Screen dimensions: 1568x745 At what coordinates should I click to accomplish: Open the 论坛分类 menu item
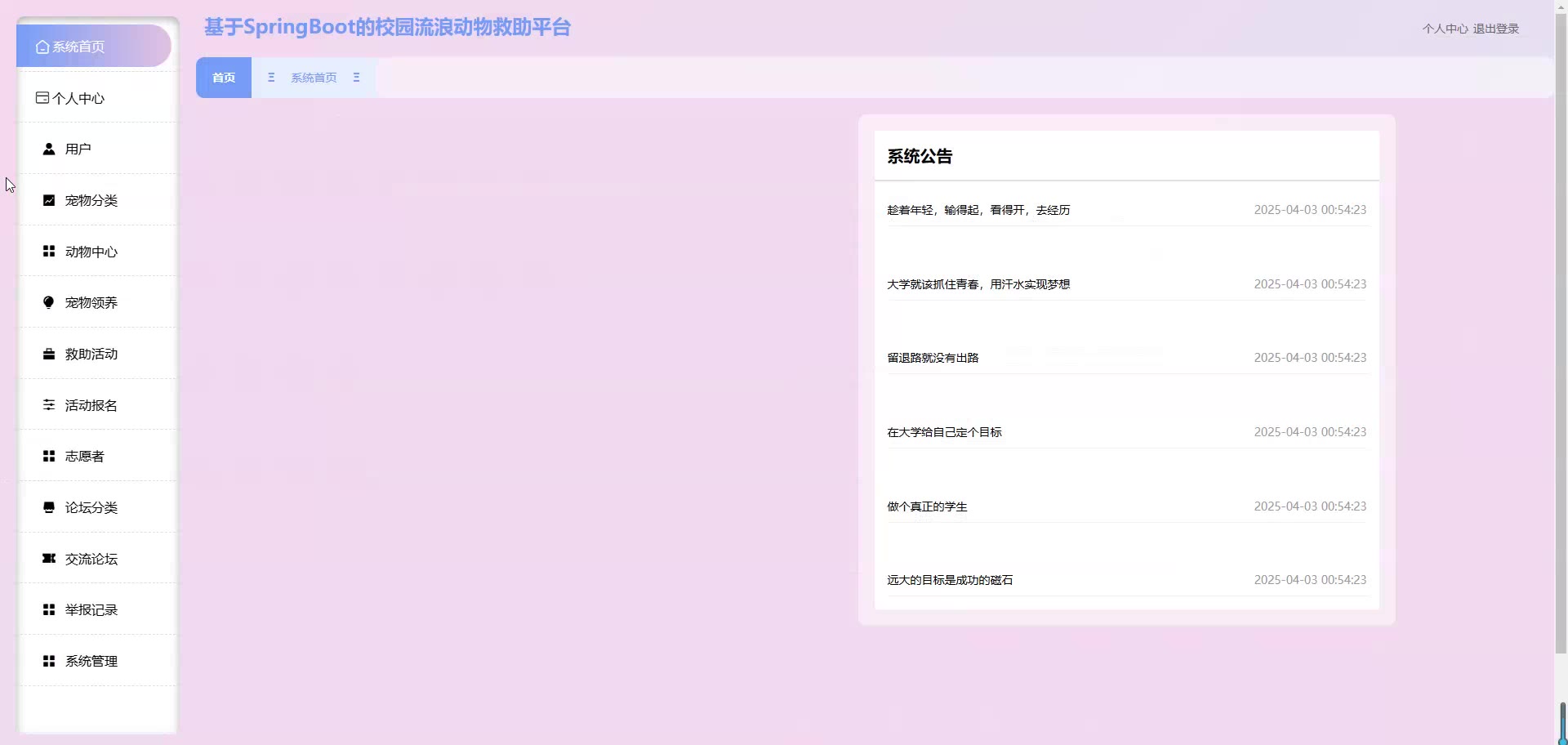[91, 507]
